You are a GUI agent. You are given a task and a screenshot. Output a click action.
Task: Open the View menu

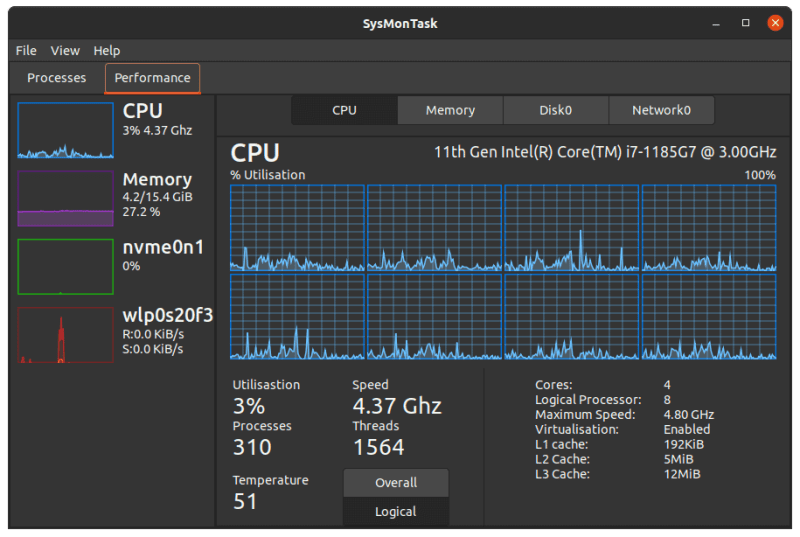(65, 51)
